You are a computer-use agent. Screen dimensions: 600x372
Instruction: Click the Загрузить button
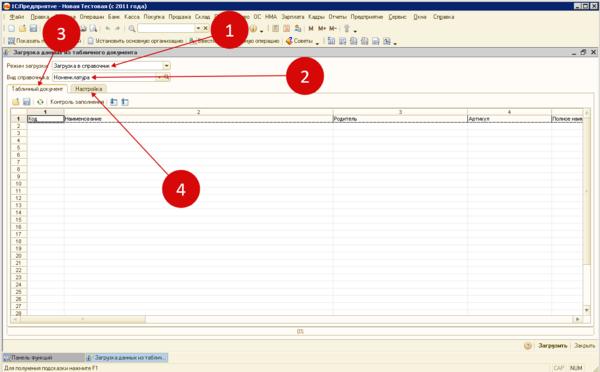pos(553,346)
